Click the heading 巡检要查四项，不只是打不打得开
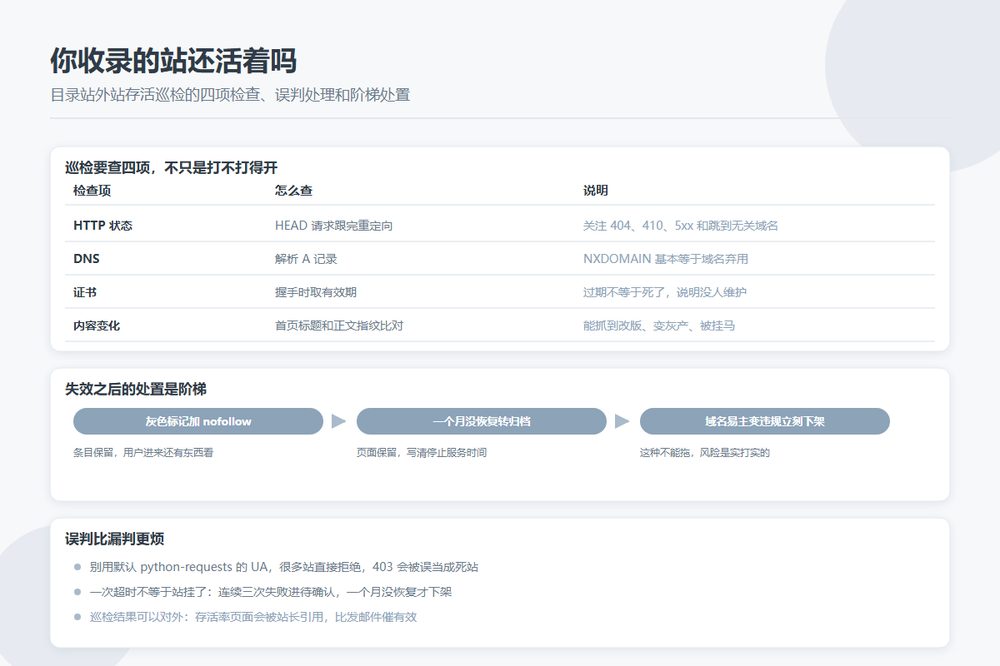The height and width of the screenshot is (666, 1000). pos(171,168)
